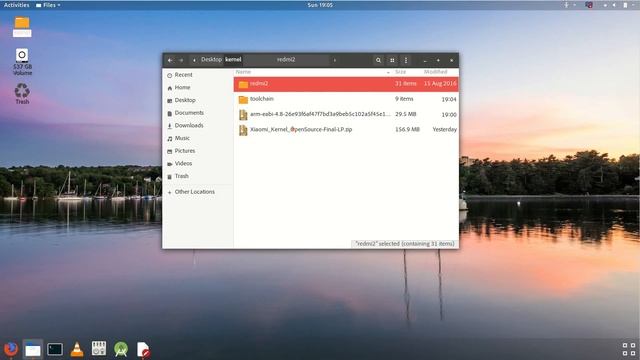Select the arm-eabi-4.8 archive icon
Screen dimensions: 640x360
(x=243, y=115)
